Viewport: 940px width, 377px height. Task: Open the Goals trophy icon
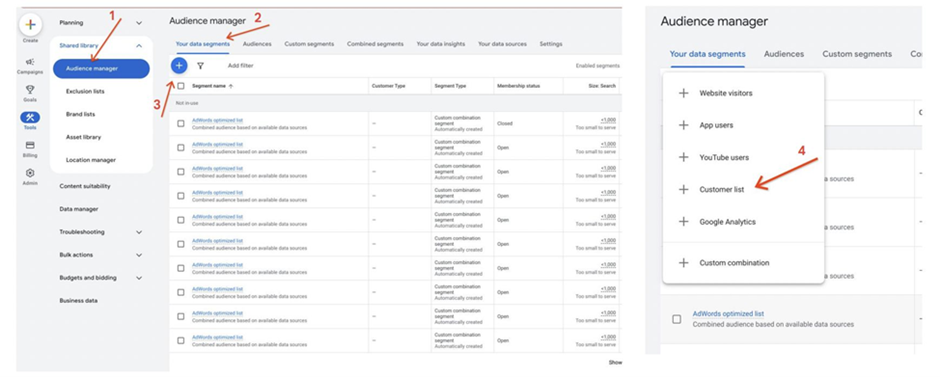pyautogui.click(x=30, y=89)
